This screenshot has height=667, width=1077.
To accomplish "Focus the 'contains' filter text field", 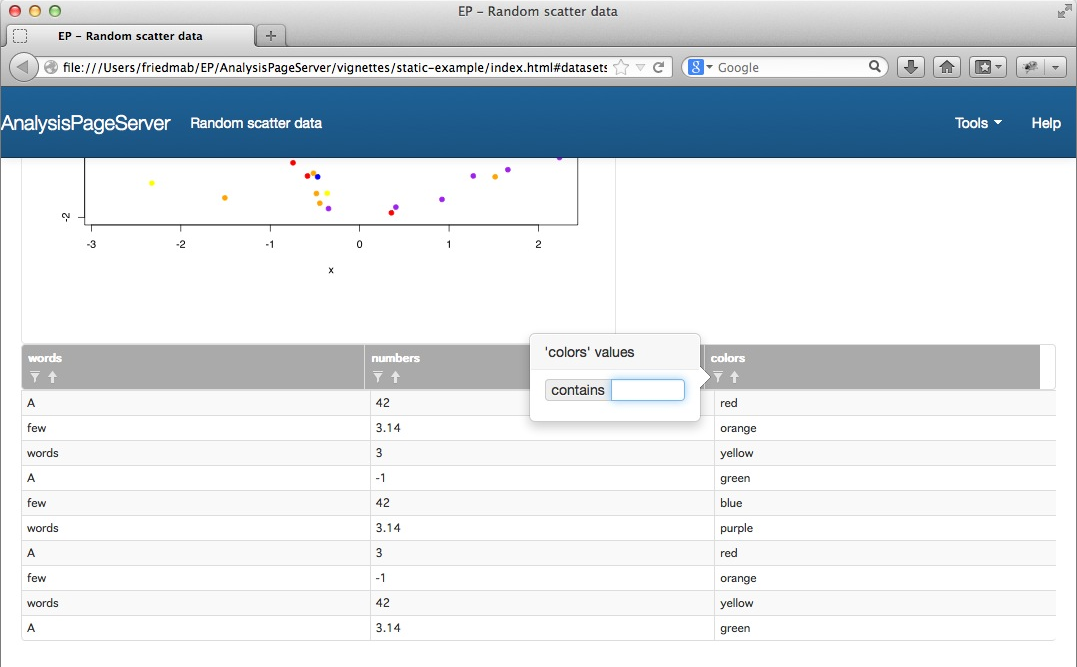I will point(647,390).
